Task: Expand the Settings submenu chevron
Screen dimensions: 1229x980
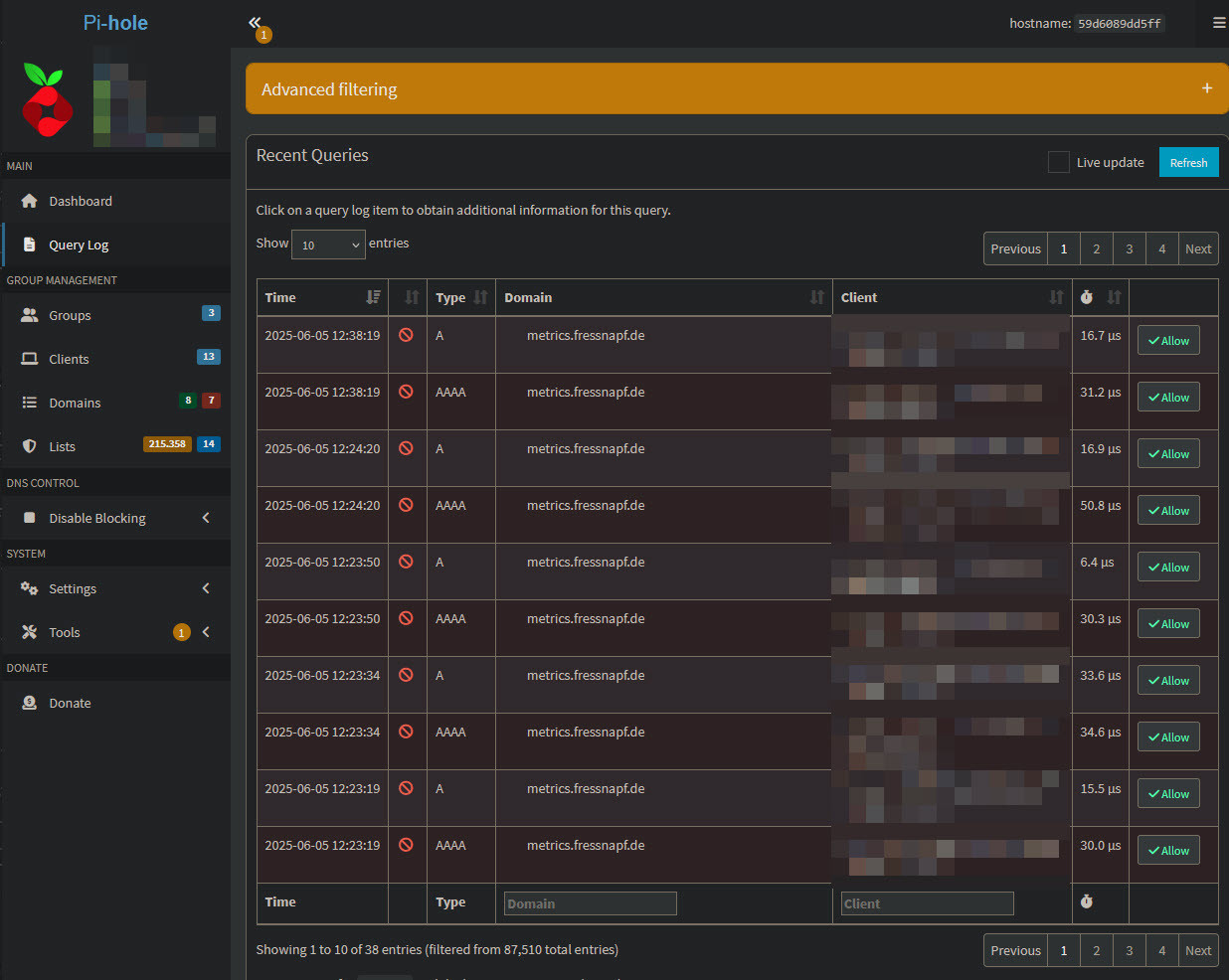Action: point(206,588)
